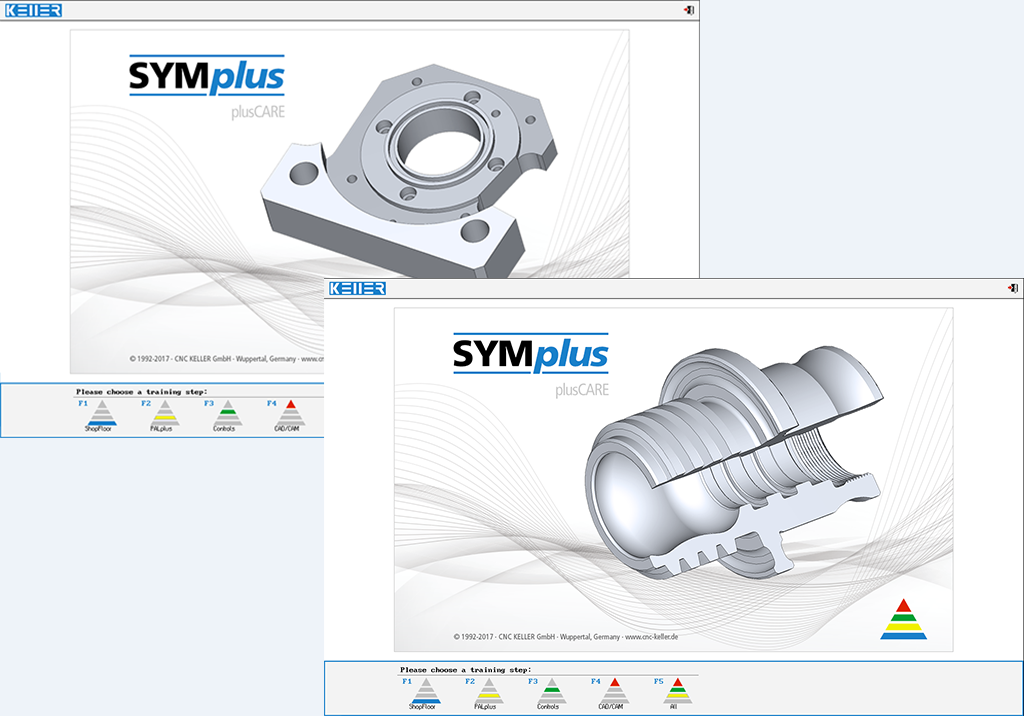1024x716 pixels.
Task: Click the KELLER logo in the back window
Action: pos(33,10)
